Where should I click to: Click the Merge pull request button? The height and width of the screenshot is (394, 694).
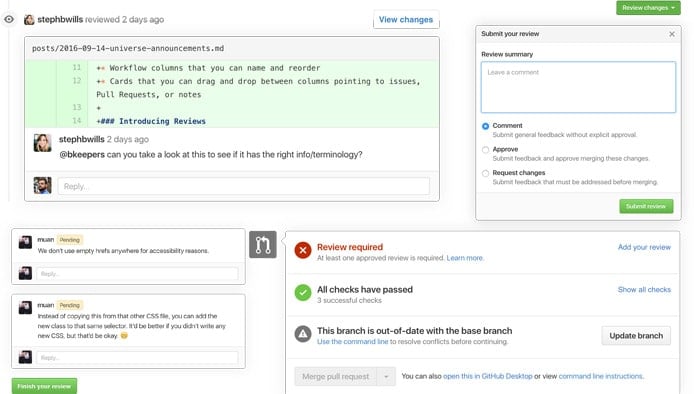(x=335, y=376)
